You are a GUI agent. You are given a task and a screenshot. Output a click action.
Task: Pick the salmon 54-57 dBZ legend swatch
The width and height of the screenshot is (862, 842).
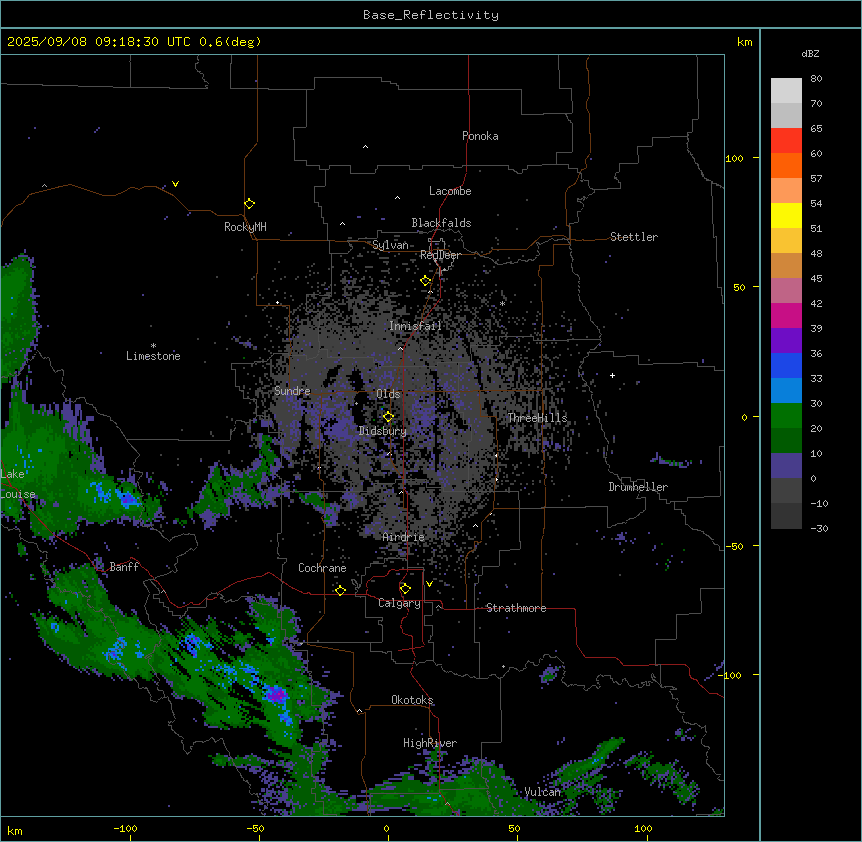pyautogui.click(x=786, y=190)
